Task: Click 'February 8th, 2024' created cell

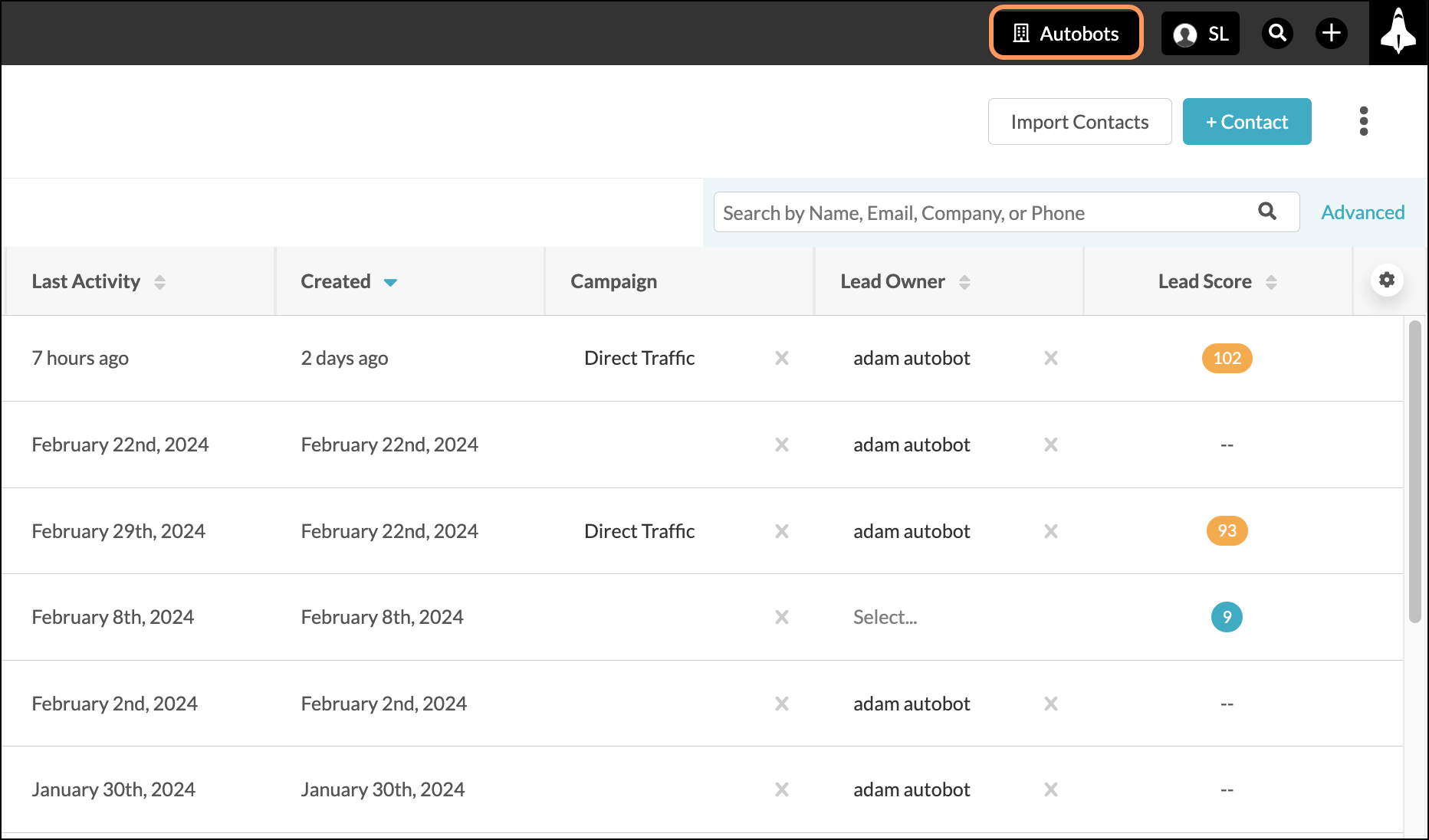Action: 382,617
